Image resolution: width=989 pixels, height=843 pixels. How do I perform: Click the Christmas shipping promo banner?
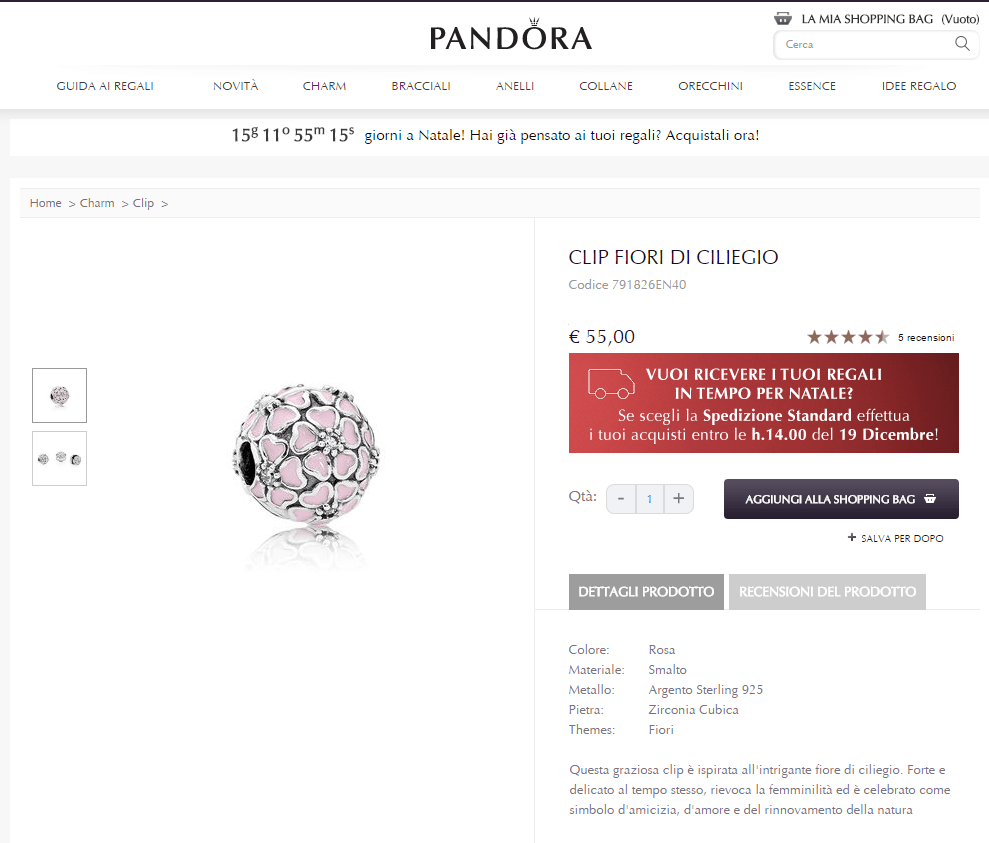click(763, 403)
